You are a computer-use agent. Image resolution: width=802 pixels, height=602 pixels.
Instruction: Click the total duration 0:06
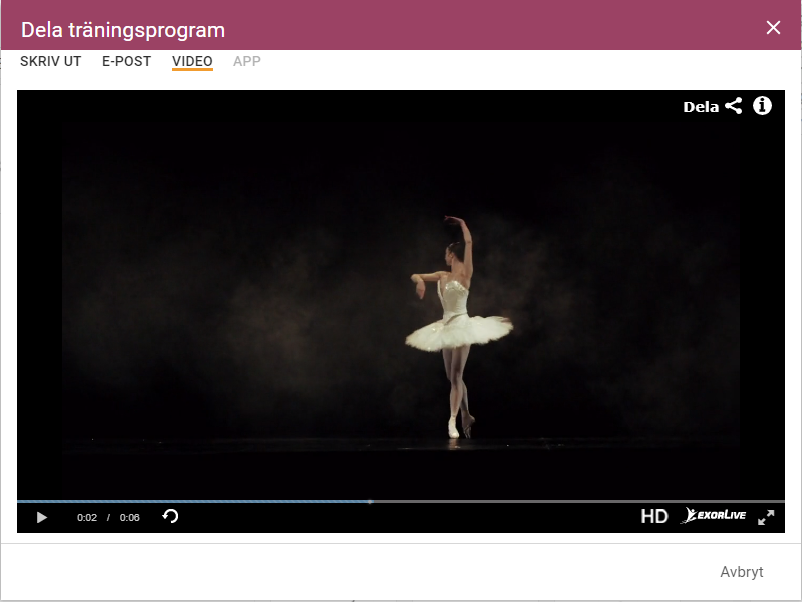[129, 518]
